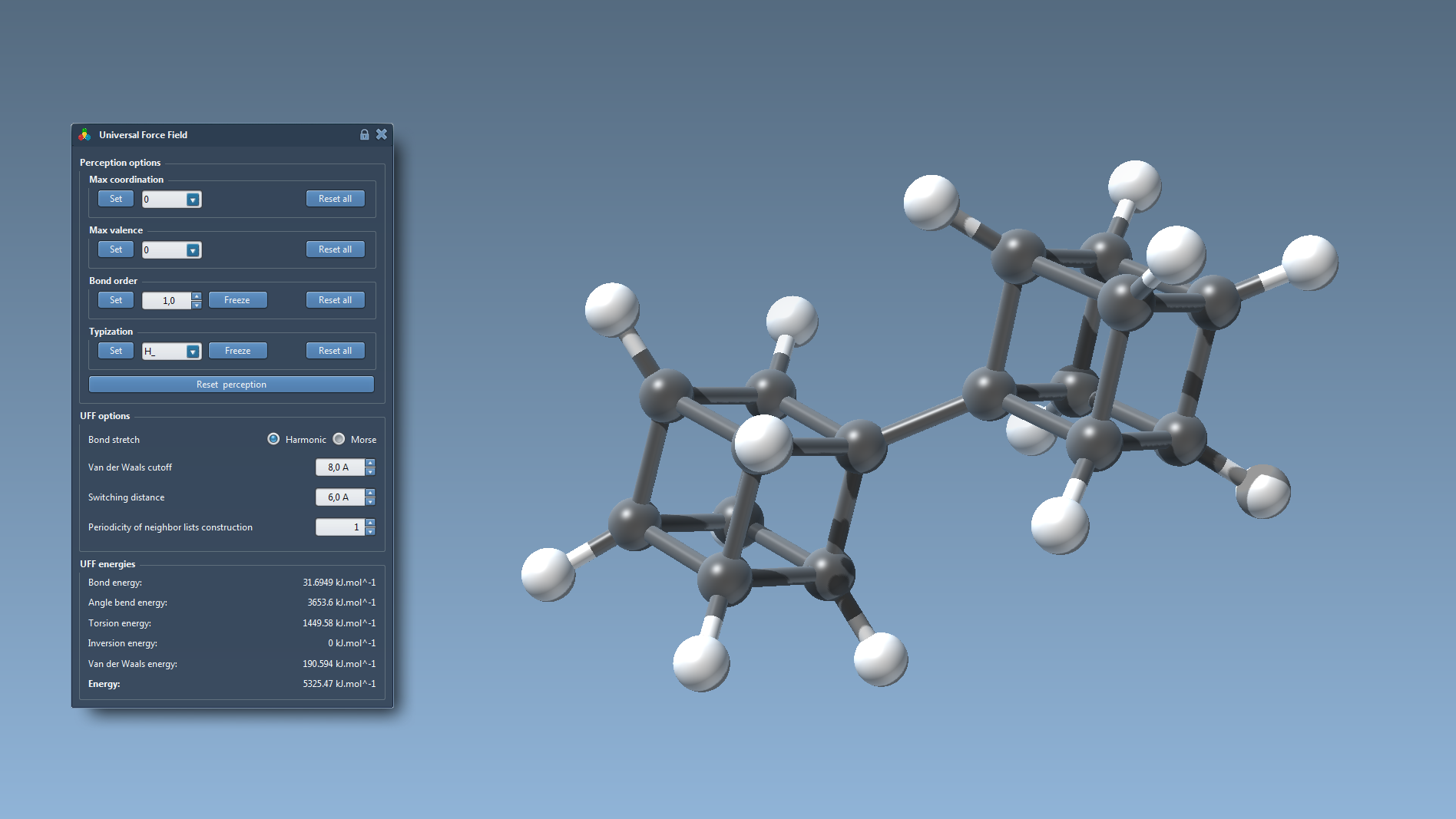Freeze the bond order
This screenshot has width=1456, height=819.
(237, 300)
